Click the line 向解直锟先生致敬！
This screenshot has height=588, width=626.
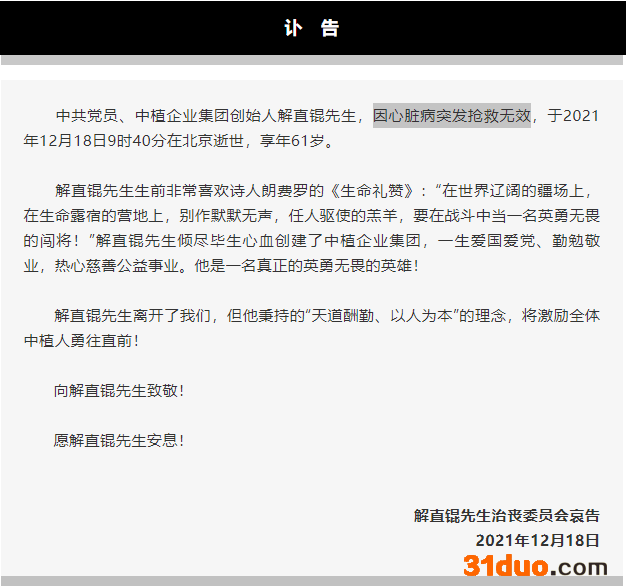[x=119, y=390]
